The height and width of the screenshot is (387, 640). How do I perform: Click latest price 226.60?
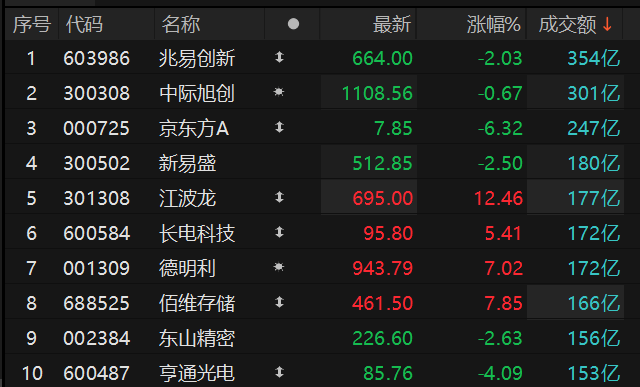tap(382, 338)
